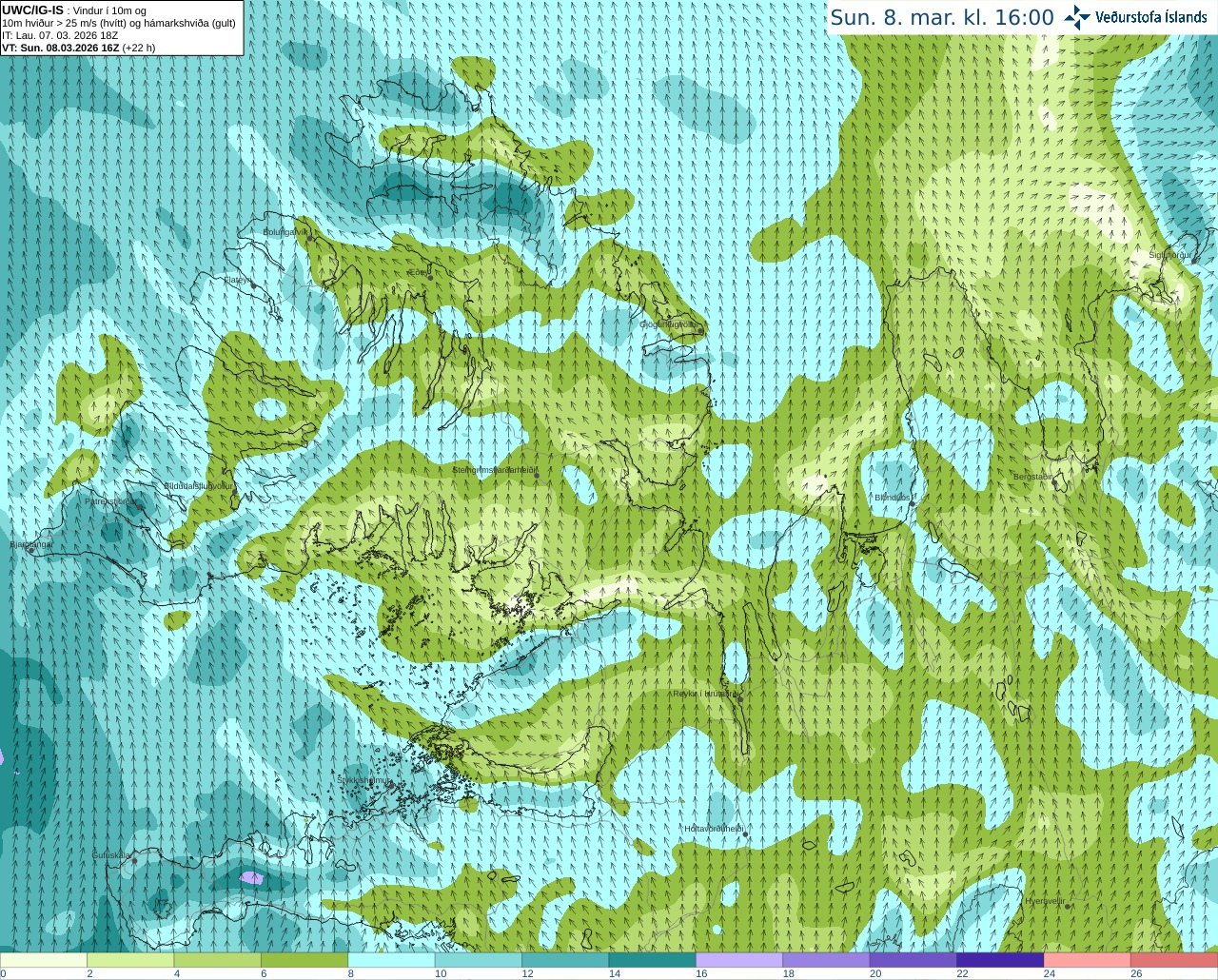Pick the above-26 salmon legend swatch
1218x980 pixels.
[x=1174, y=960]
